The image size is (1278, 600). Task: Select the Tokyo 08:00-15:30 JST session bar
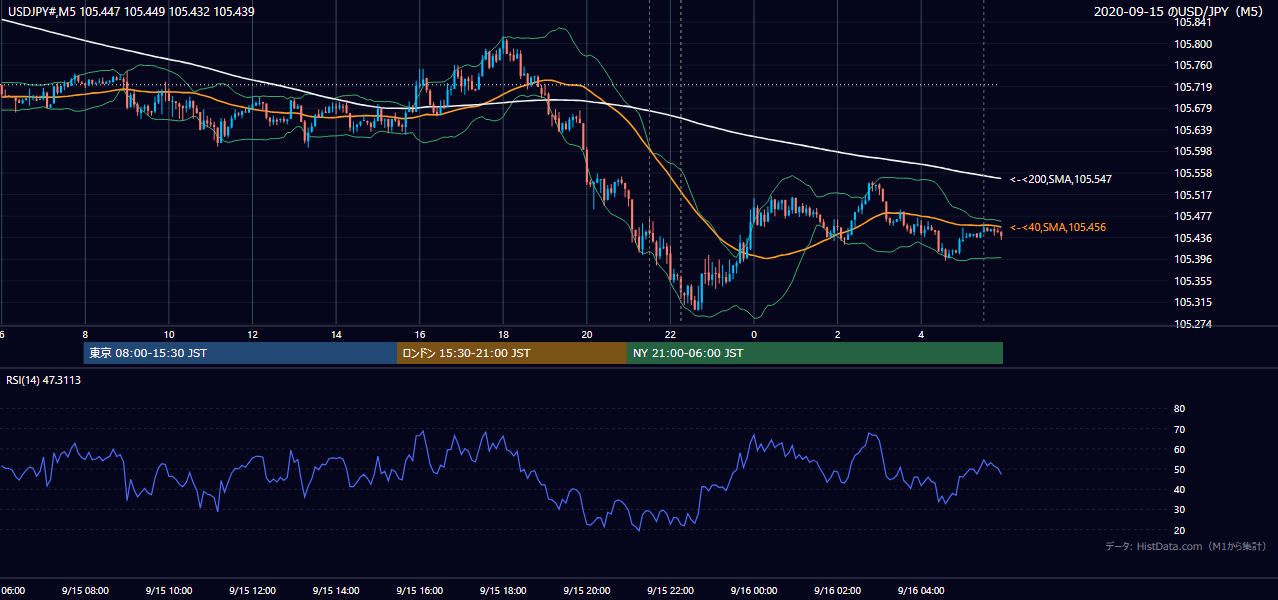240,353
